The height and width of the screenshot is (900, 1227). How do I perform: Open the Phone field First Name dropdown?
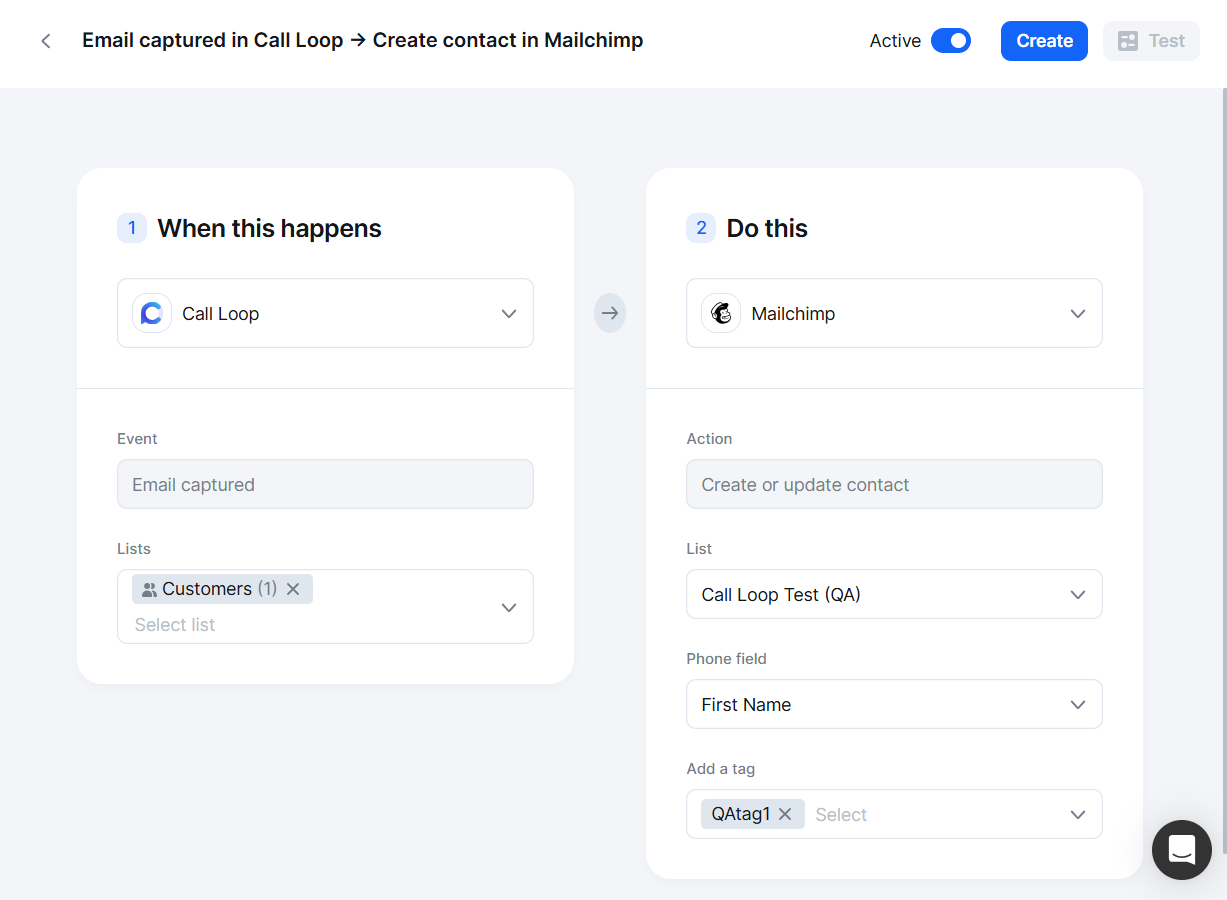[894, 704]
